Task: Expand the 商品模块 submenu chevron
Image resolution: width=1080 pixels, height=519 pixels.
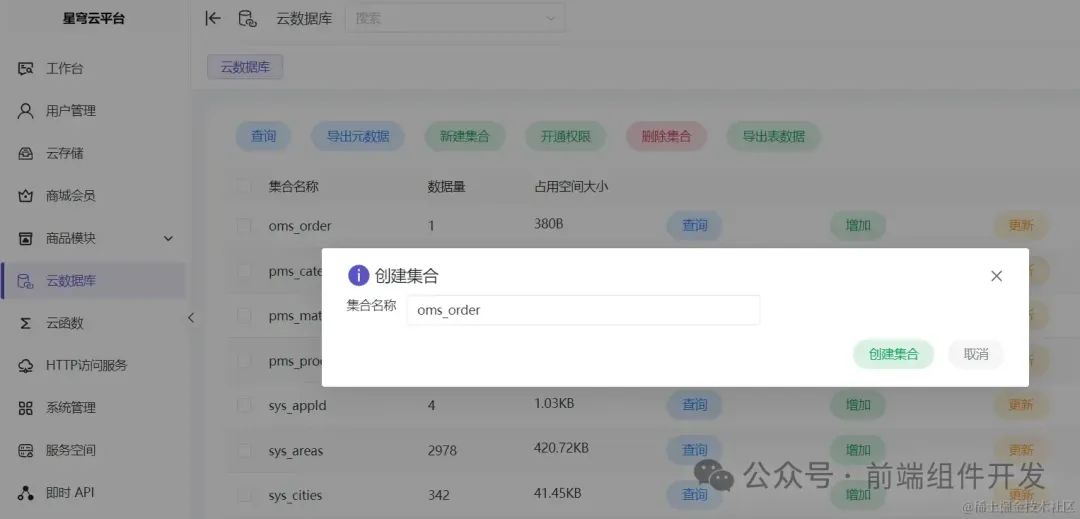Action: (x=168, y=239)
